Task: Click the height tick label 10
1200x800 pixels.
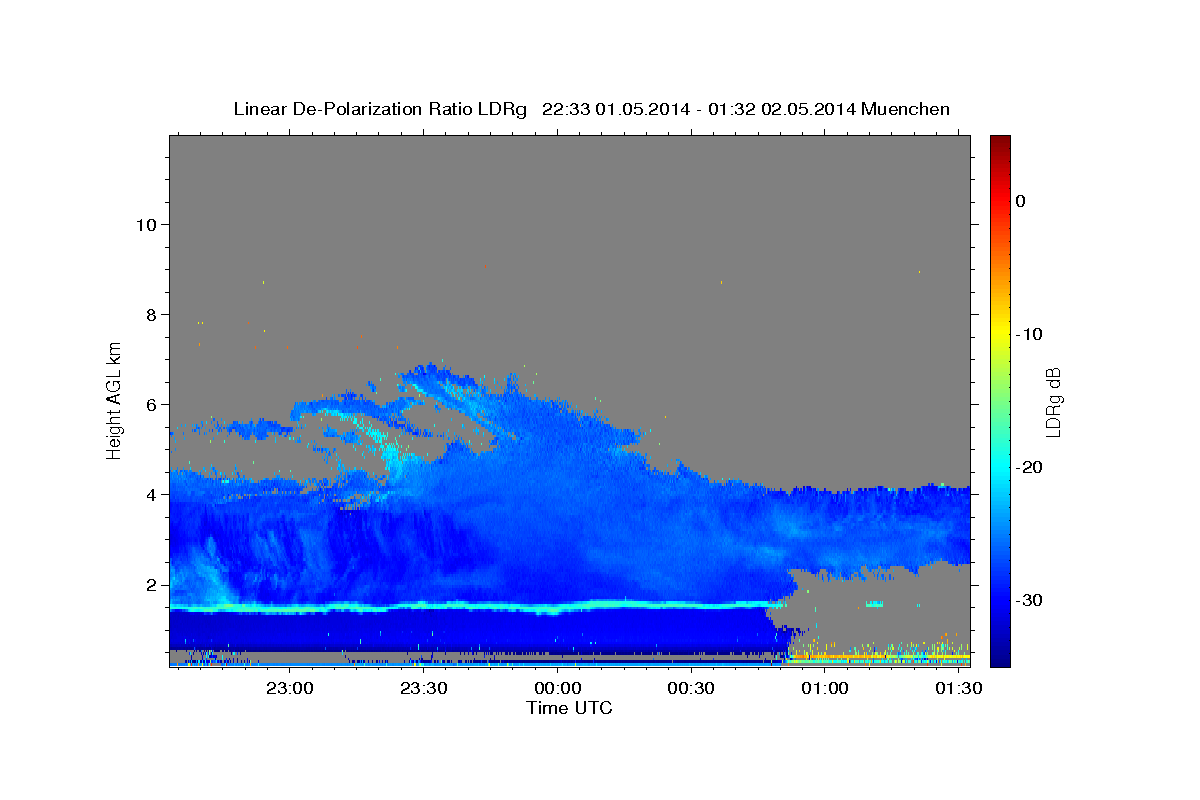Action: 148,224
